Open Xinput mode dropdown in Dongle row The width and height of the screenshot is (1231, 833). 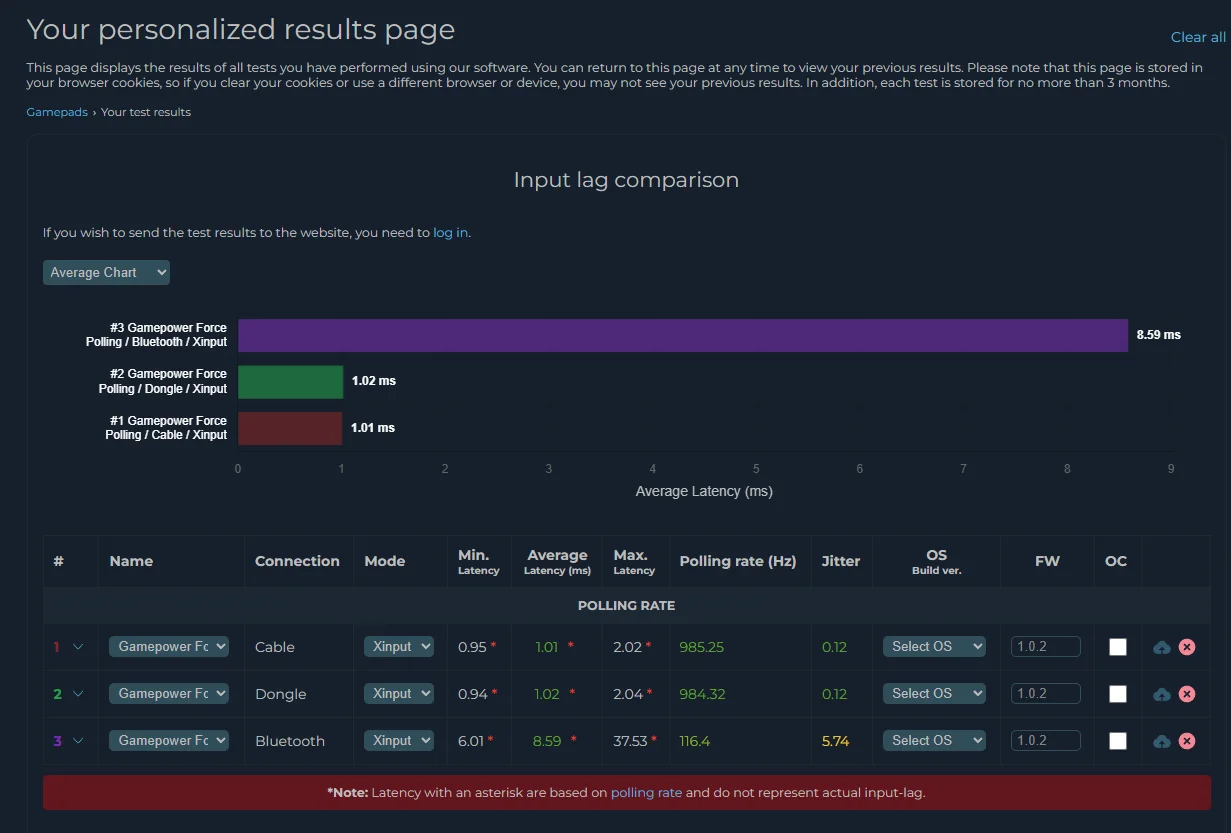pos(399,693)
